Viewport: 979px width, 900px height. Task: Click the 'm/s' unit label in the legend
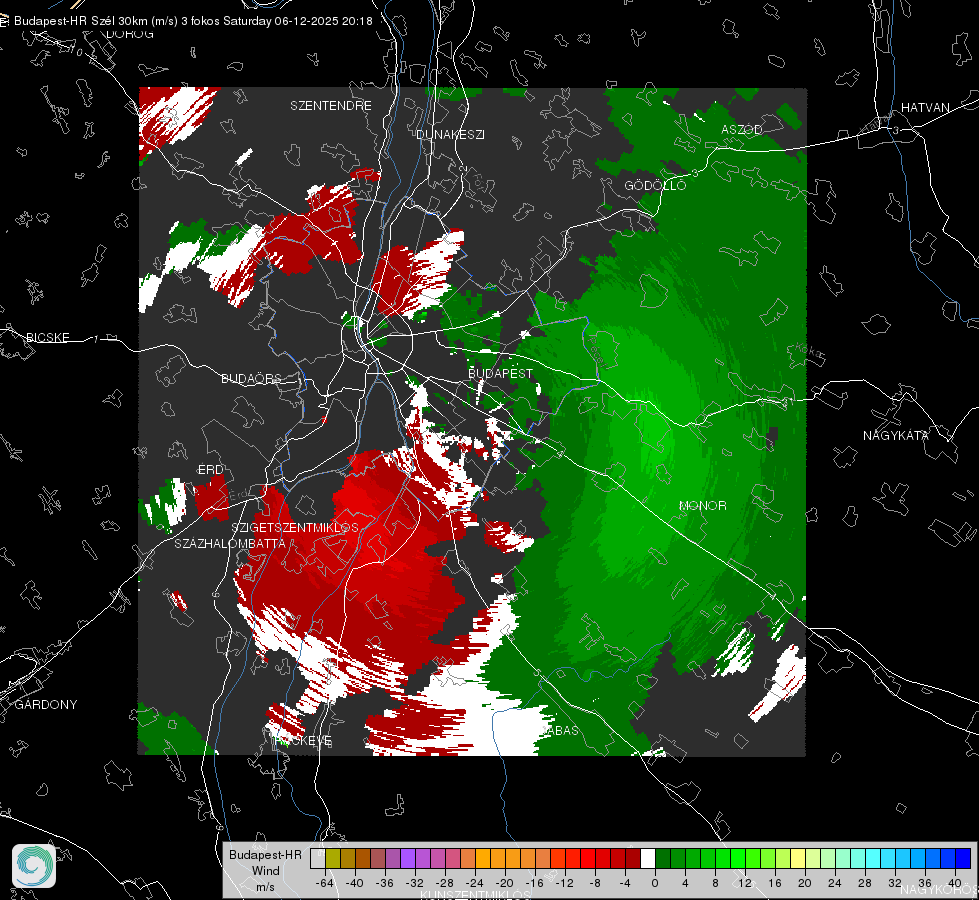[x=265, y=887]
